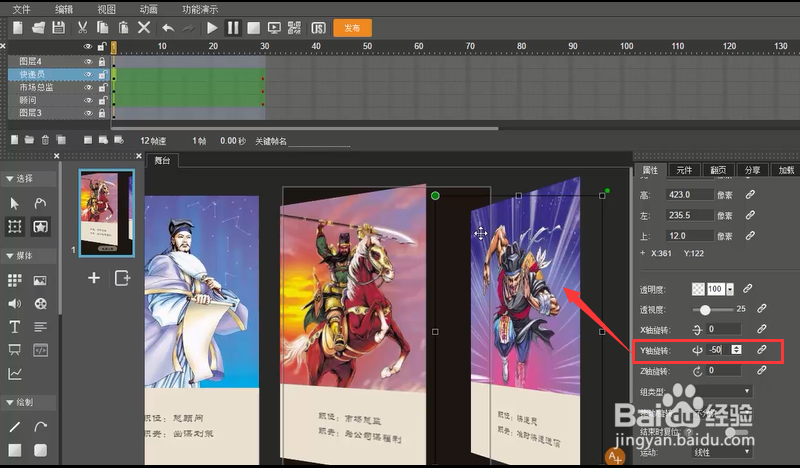The width and height of the screenshot is (800, 468).
Task: Save project with floppy disk icon
Action: point(59,28)
